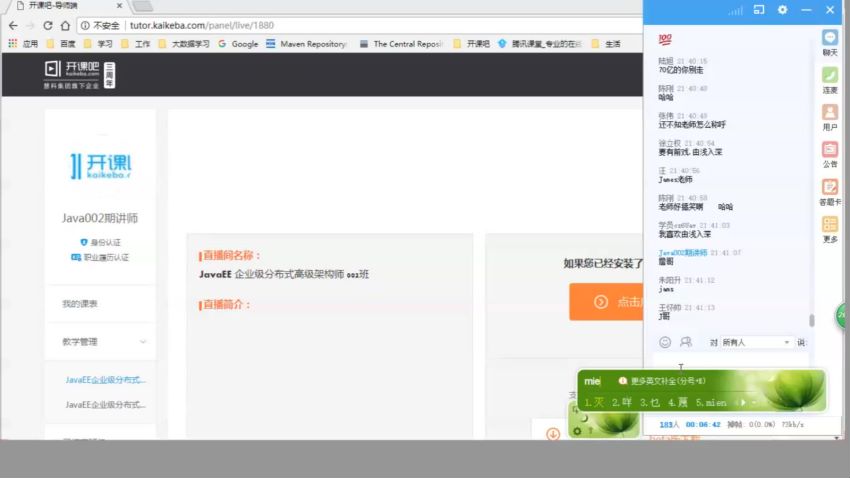The image size is (850, 478).
Task: Click the private chat users icon
Action: click(x=686, y=342)
